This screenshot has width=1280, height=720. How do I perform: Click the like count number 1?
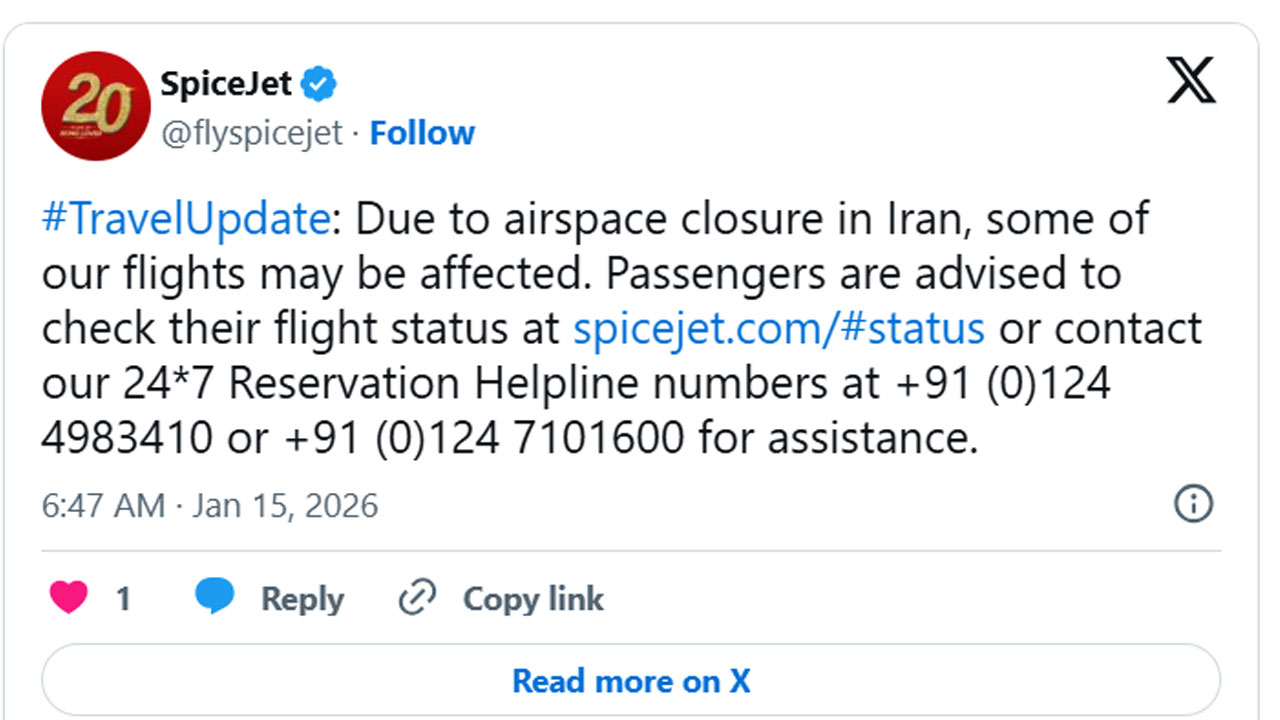123,599
